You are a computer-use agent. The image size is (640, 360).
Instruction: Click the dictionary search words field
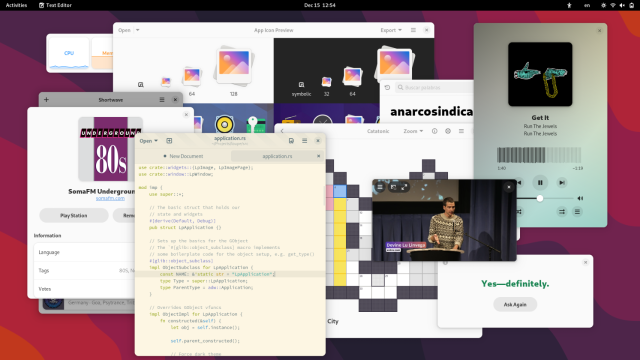(434, 87)
